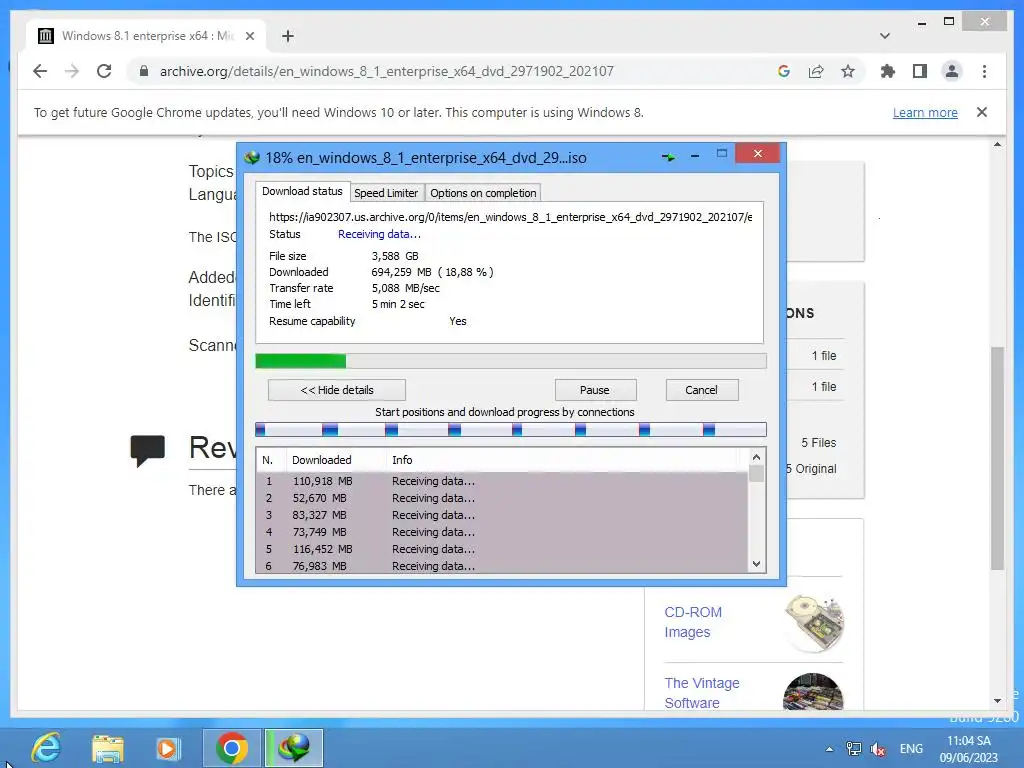Select connection row 1 with 110,918 MB
The height and width of the screenshot is (768, 1024).
502,481
